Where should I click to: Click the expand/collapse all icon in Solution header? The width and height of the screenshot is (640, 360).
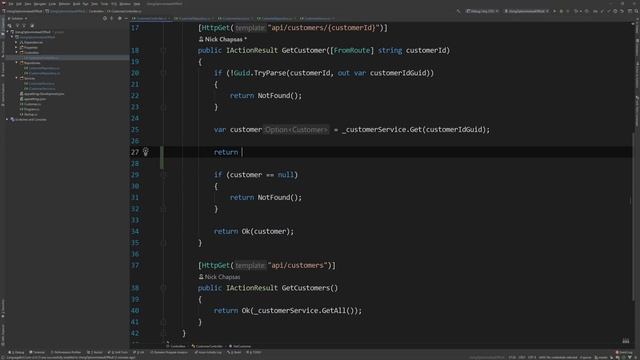pos(112,18)
